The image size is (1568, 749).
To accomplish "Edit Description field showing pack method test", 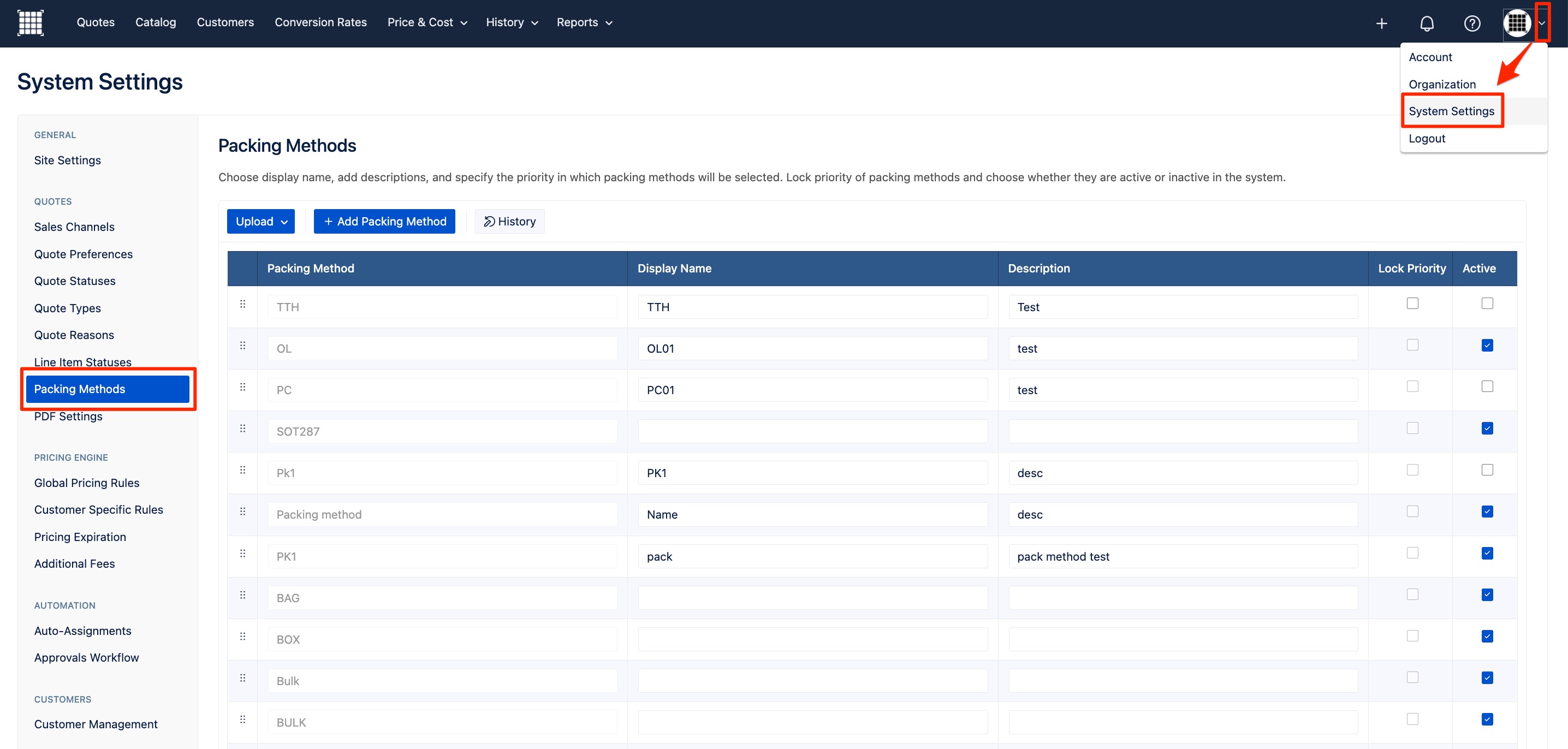I will pyautogui.click(x=1183, y=557).
